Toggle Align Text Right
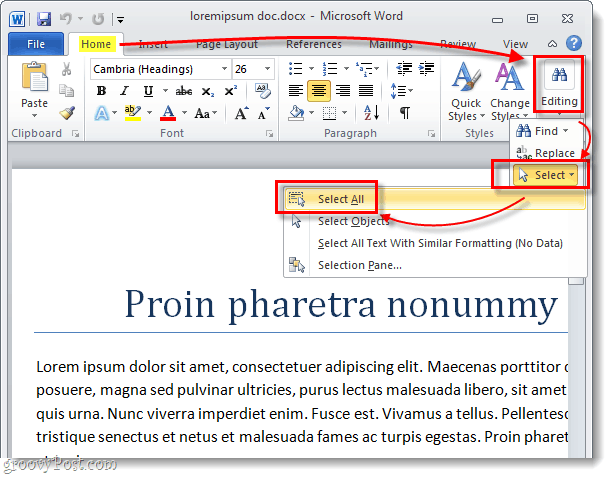 [x=342, y=91]
